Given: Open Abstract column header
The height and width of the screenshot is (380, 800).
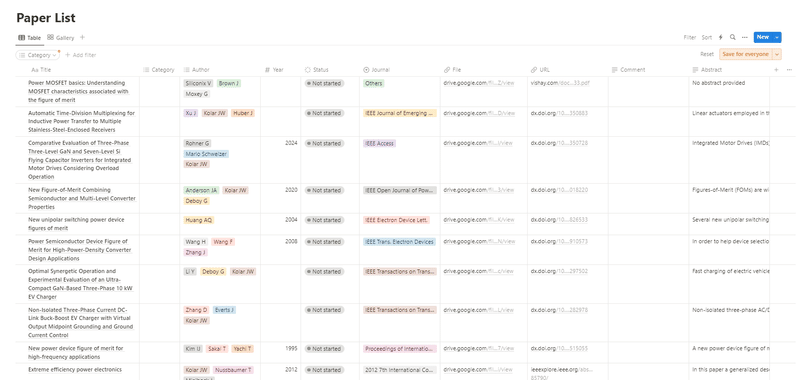Looking at the screenshot, I should point(707,70).
